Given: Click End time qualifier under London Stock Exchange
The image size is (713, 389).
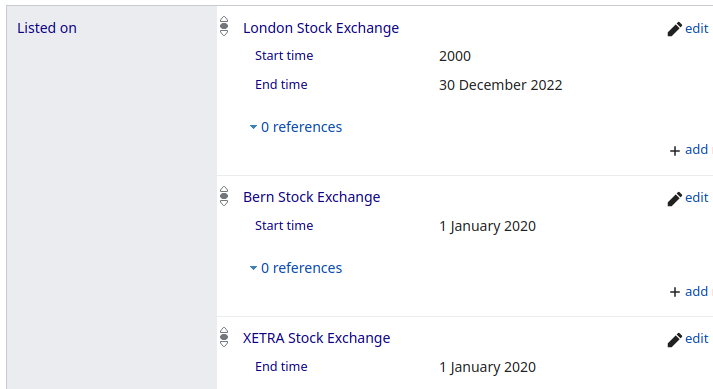Looking at the screenshot, I should click(x=281, y=85).
